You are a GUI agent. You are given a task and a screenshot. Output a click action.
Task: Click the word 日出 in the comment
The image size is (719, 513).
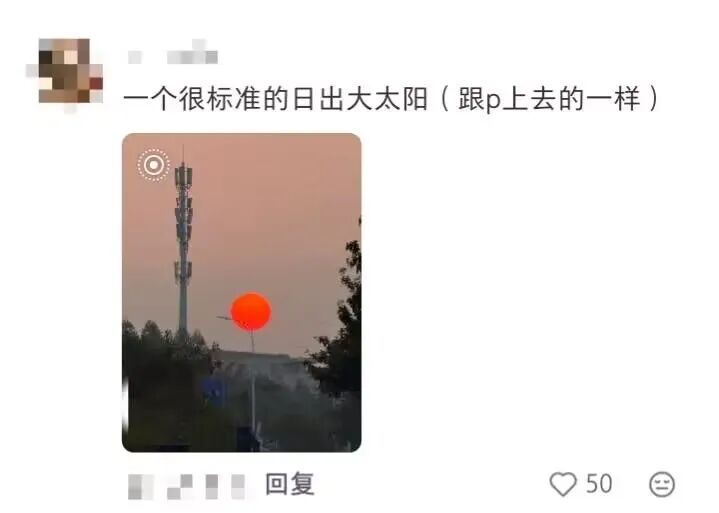tap(319, 99)
